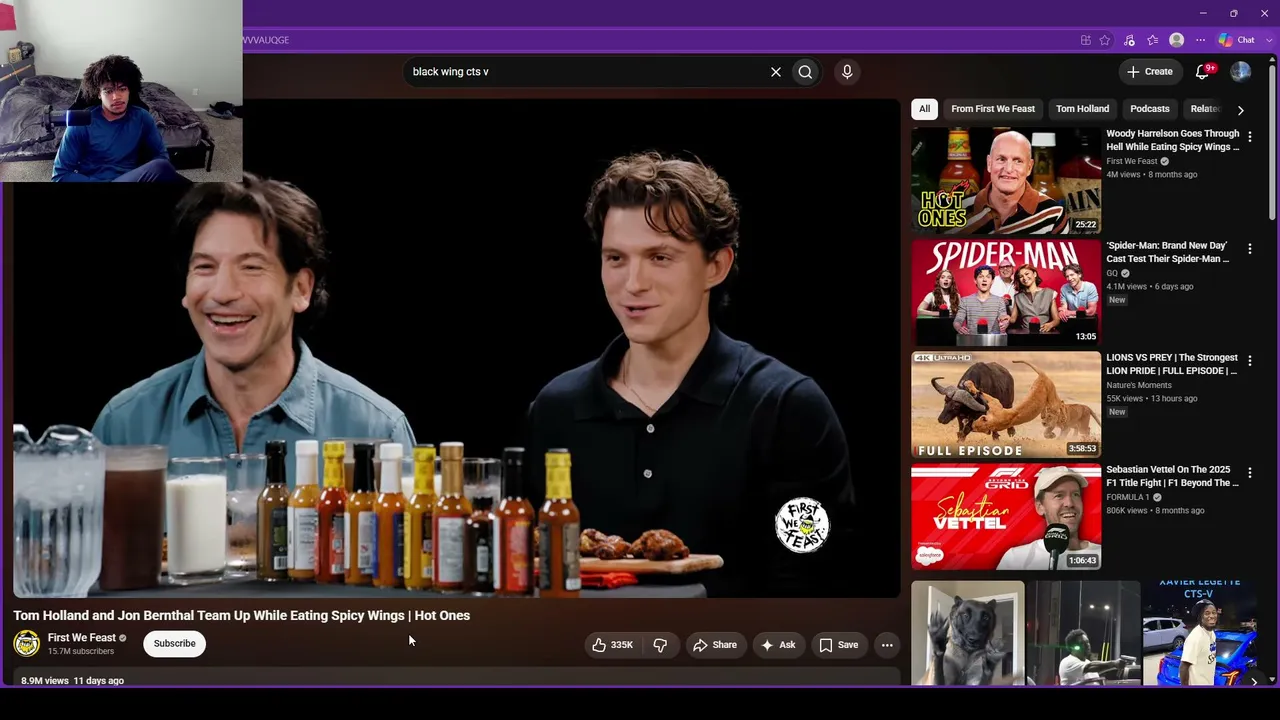Click the '8.9M views 11 days ago' text
This screenshot has height=720, width=1280.
[72, 681]
